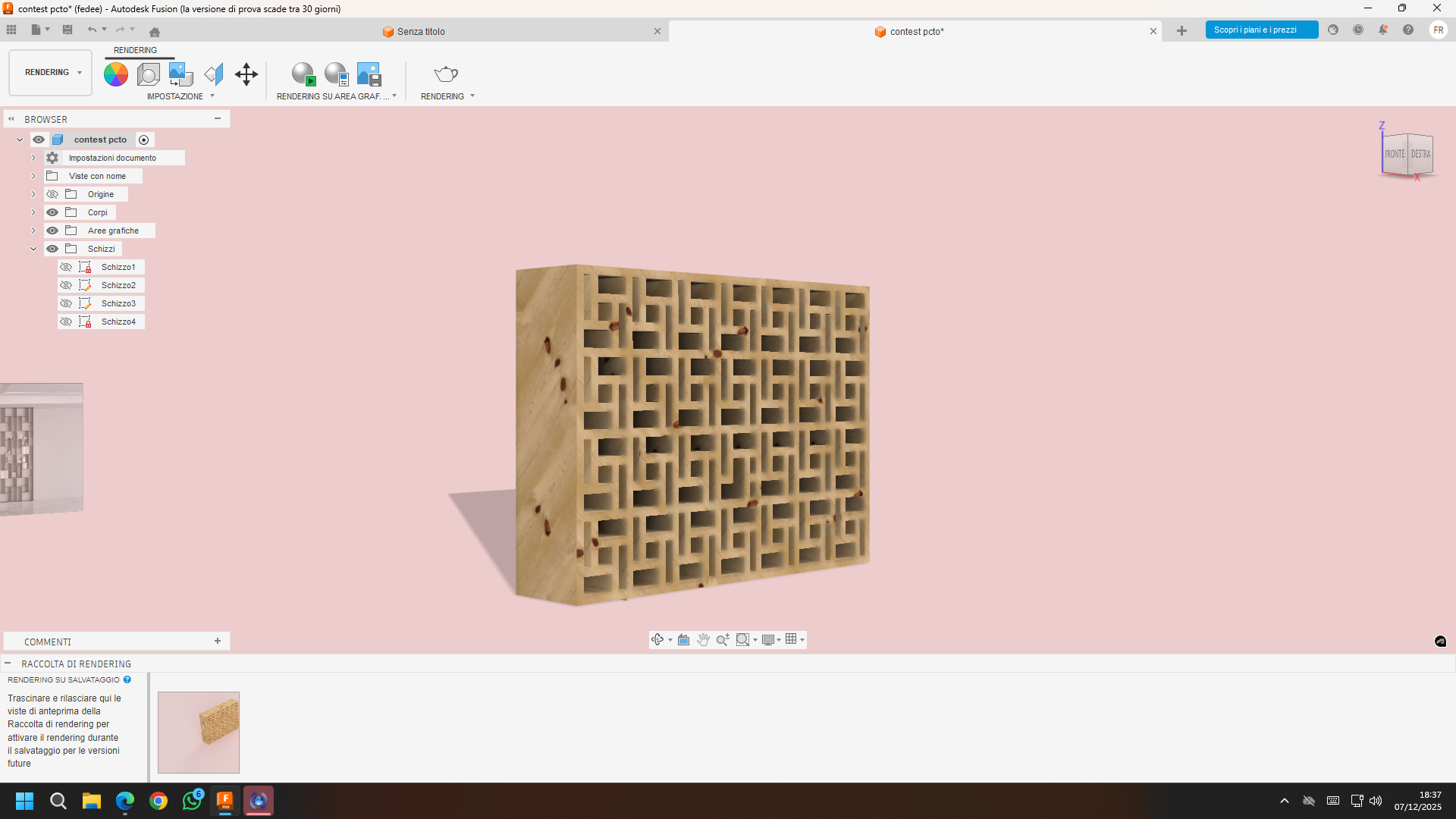Viewport: 1456px width, 819px height.
Task: Add a comment with plus button
Action: coord(218,642)
